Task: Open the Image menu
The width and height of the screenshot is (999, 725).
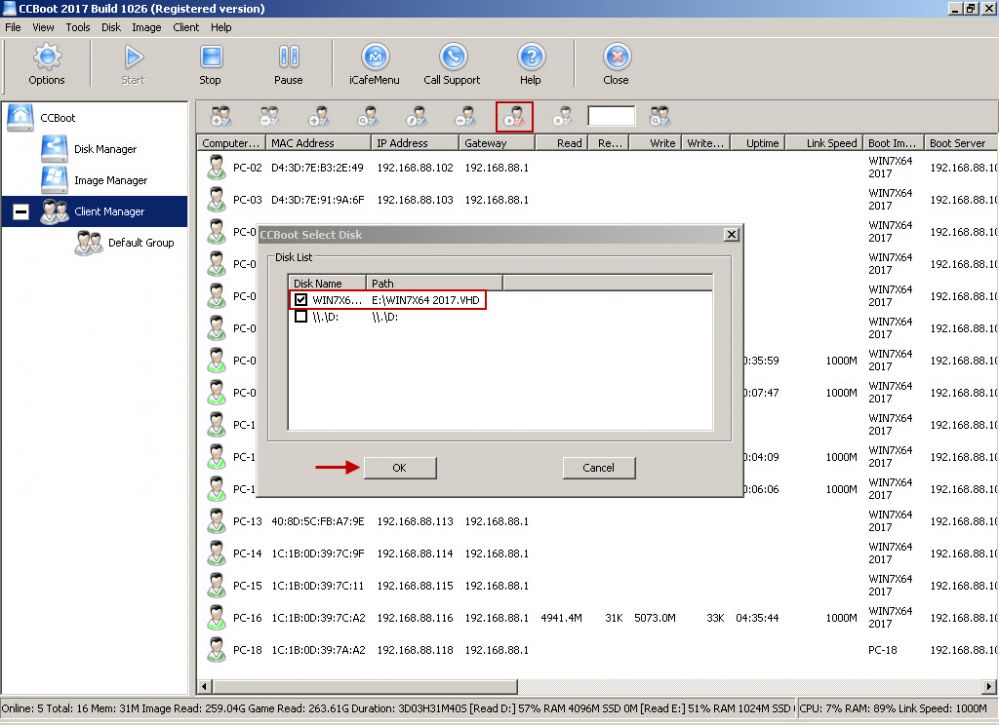Action: [x=147, y=27]
